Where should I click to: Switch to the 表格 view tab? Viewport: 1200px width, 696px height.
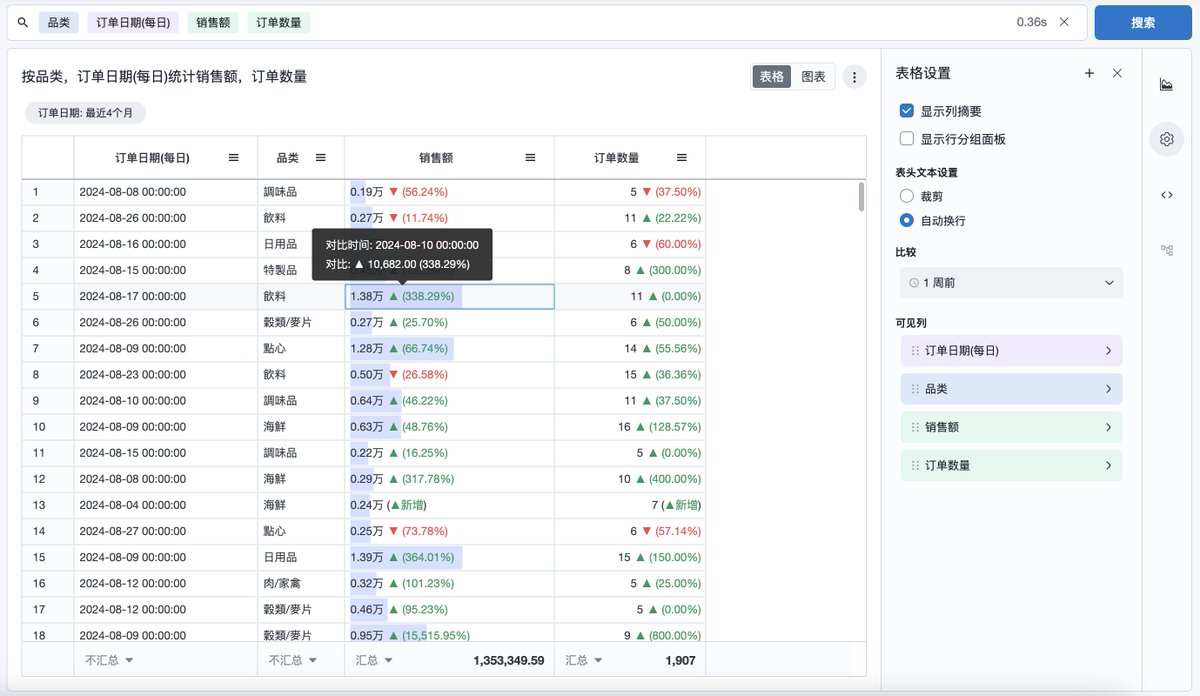pos(772,77)
